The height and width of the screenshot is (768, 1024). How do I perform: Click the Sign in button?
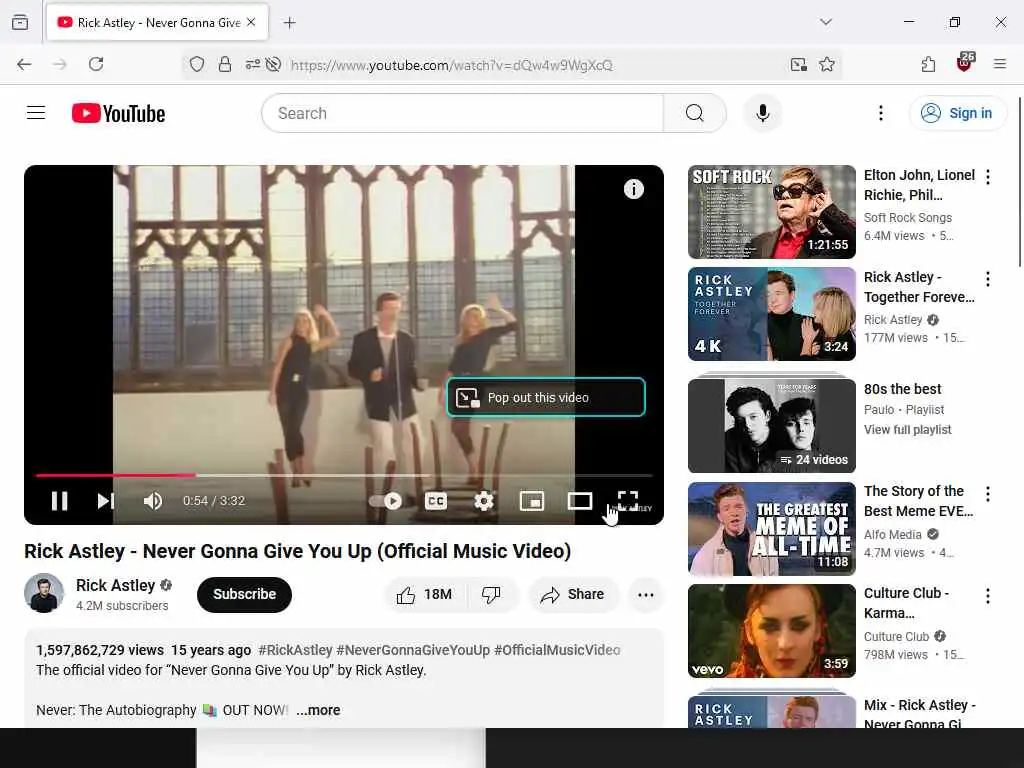(957, 113)
